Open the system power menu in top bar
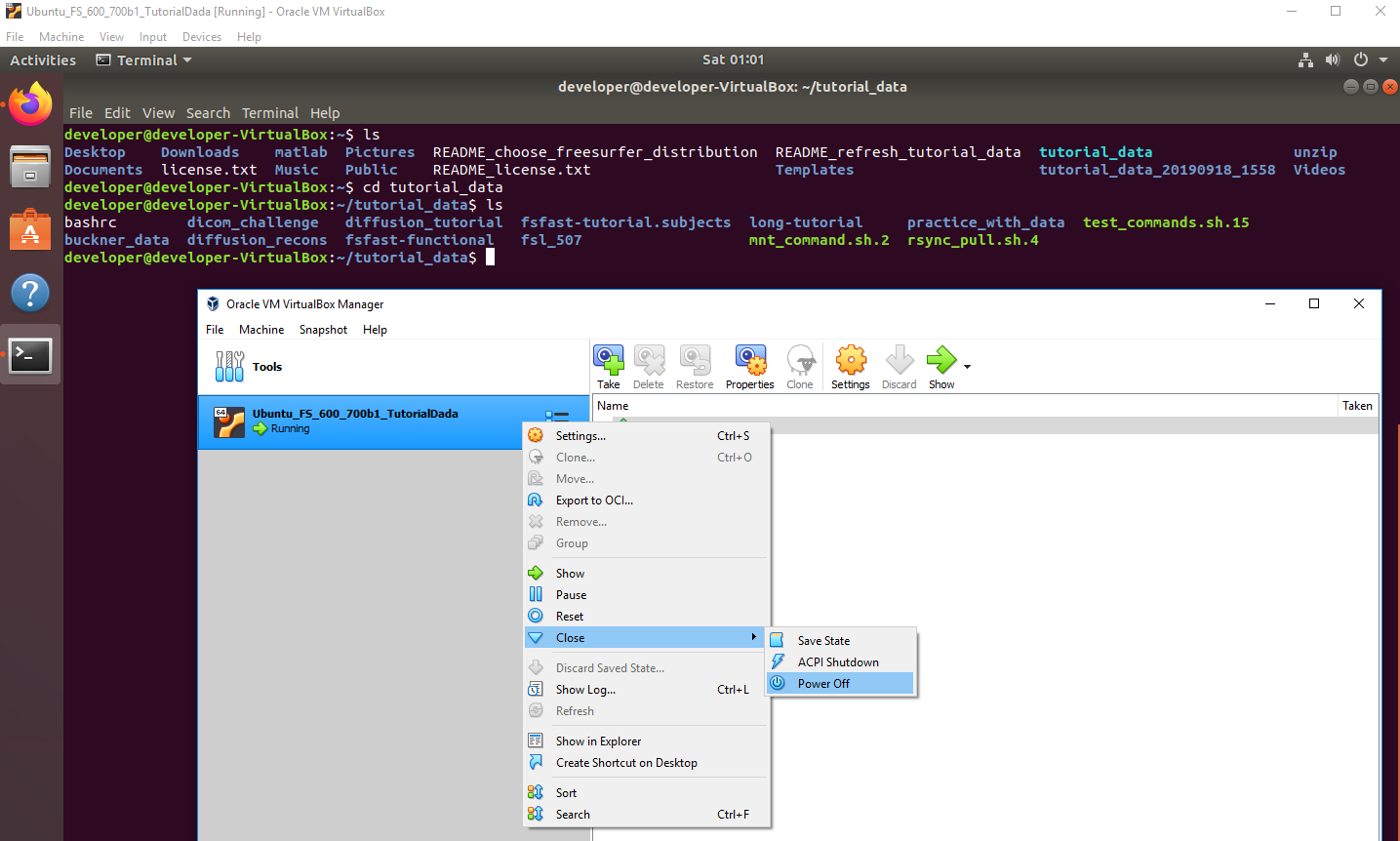This screenshot has width=1400, height=841. (1361, 60)
